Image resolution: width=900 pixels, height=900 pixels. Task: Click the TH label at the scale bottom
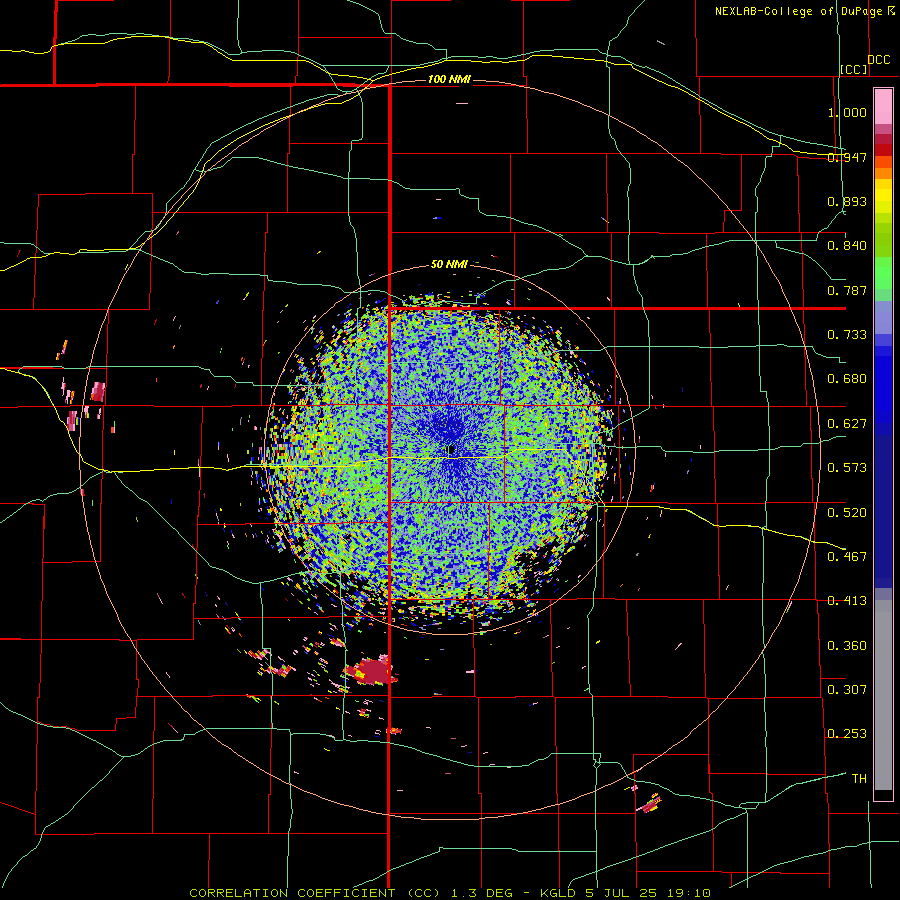[859, 779]
